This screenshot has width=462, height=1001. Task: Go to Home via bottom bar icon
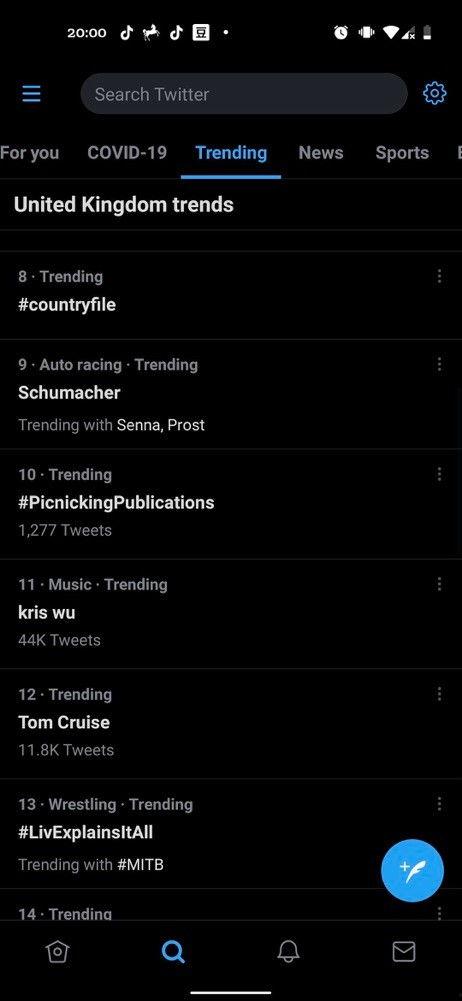click(57, 952)
